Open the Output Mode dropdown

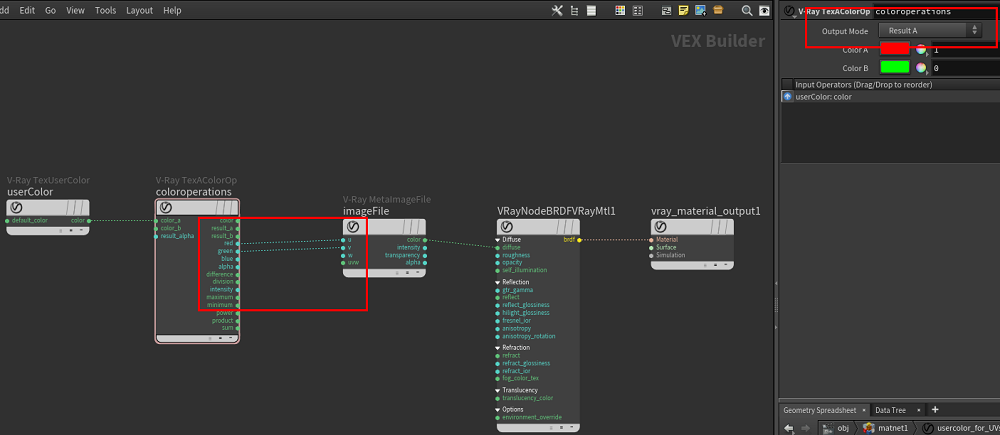pos(930,30)
